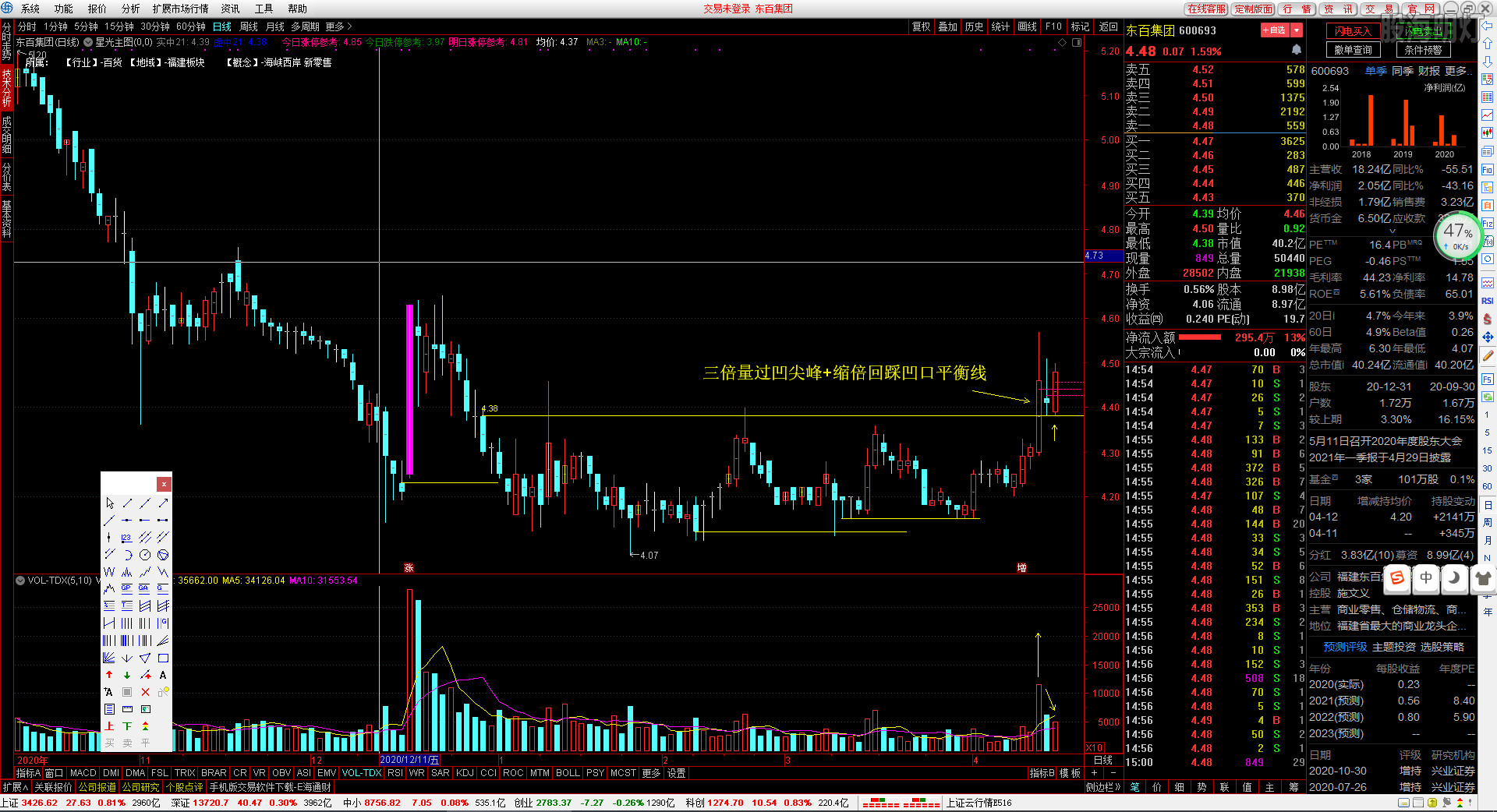Select the arc drawing tool
This screenshot has width=1497, height=812.
127,555
